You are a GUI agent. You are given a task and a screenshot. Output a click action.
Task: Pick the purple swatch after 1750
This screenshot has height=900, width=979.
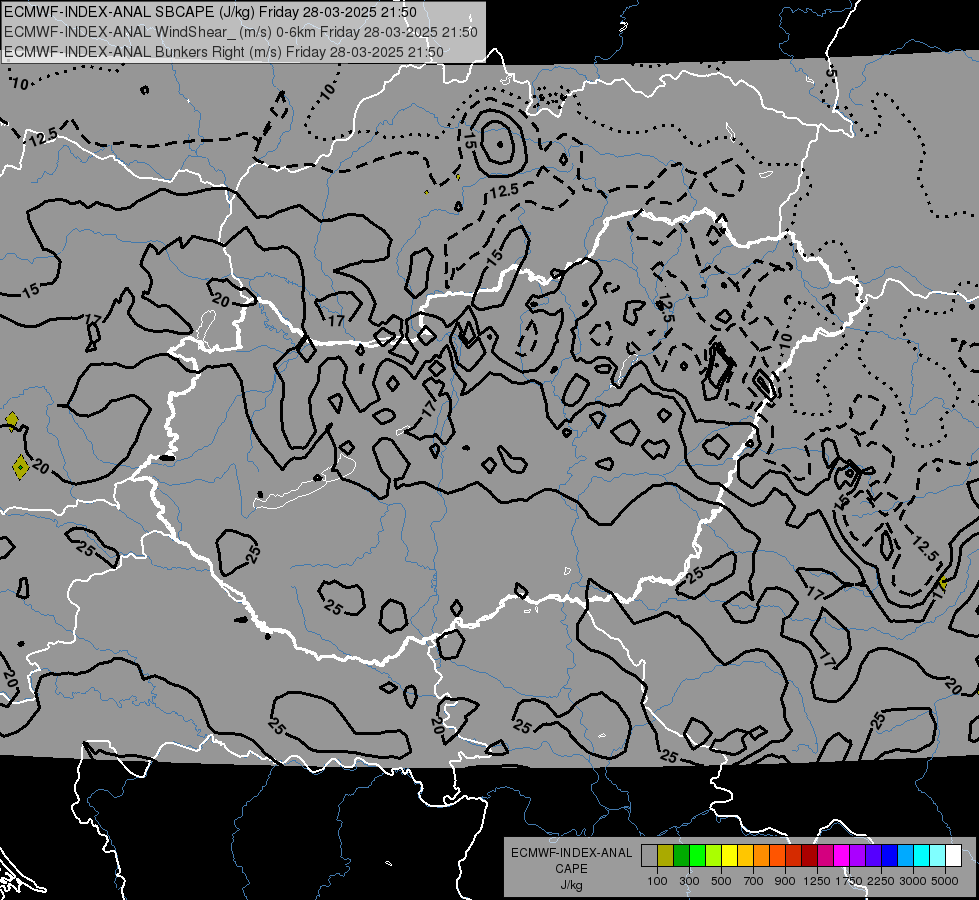coord(857,856)
